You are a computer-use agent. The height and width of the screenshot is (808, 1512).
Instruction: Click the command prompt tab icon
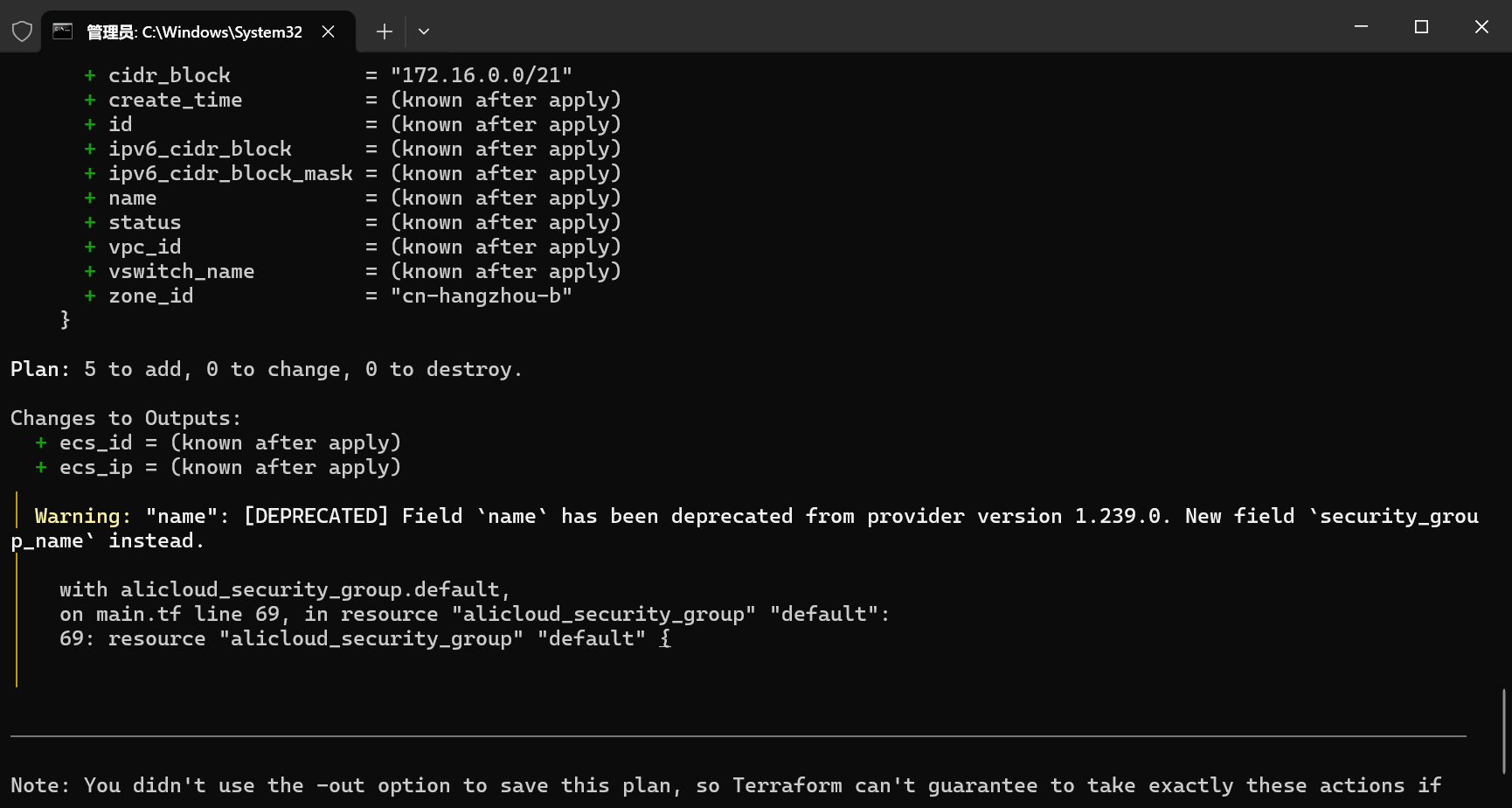[63, 31]
